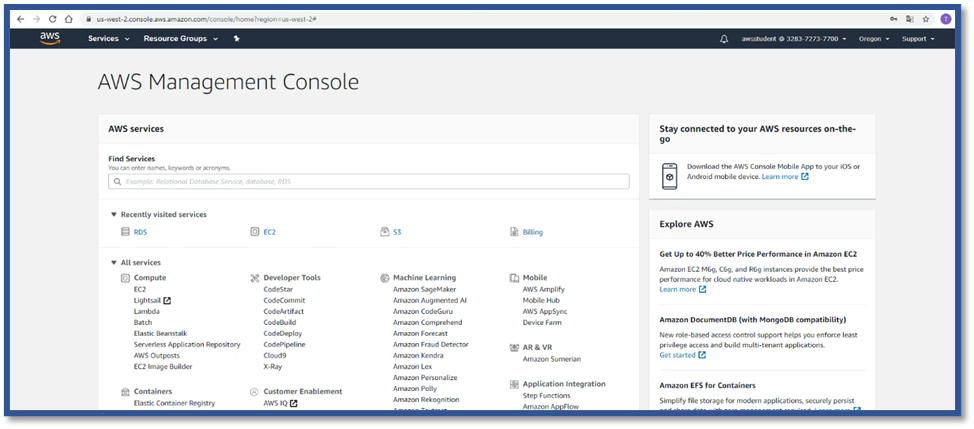The height and width of the screenshot is (429, 974).
Task: Open Cloud9 service
Action: [x=275, y=356]
